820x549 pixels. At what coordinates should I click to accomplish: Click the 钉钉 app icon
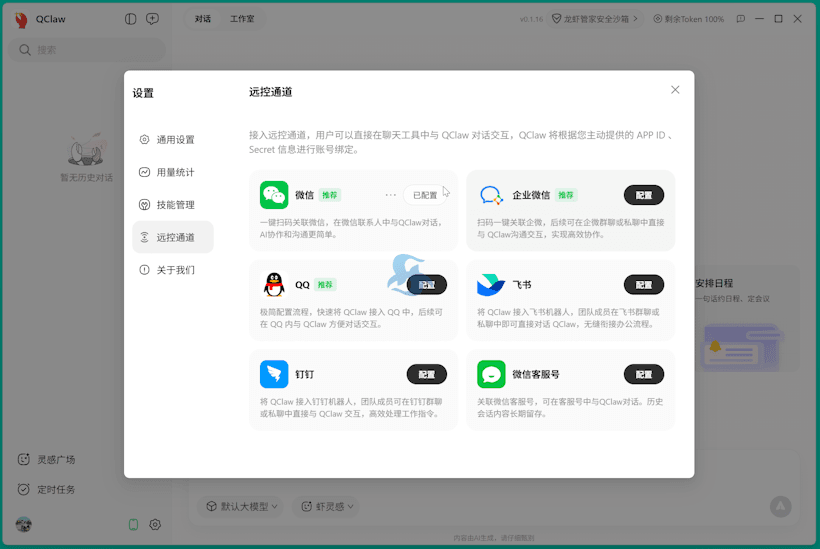274,374
